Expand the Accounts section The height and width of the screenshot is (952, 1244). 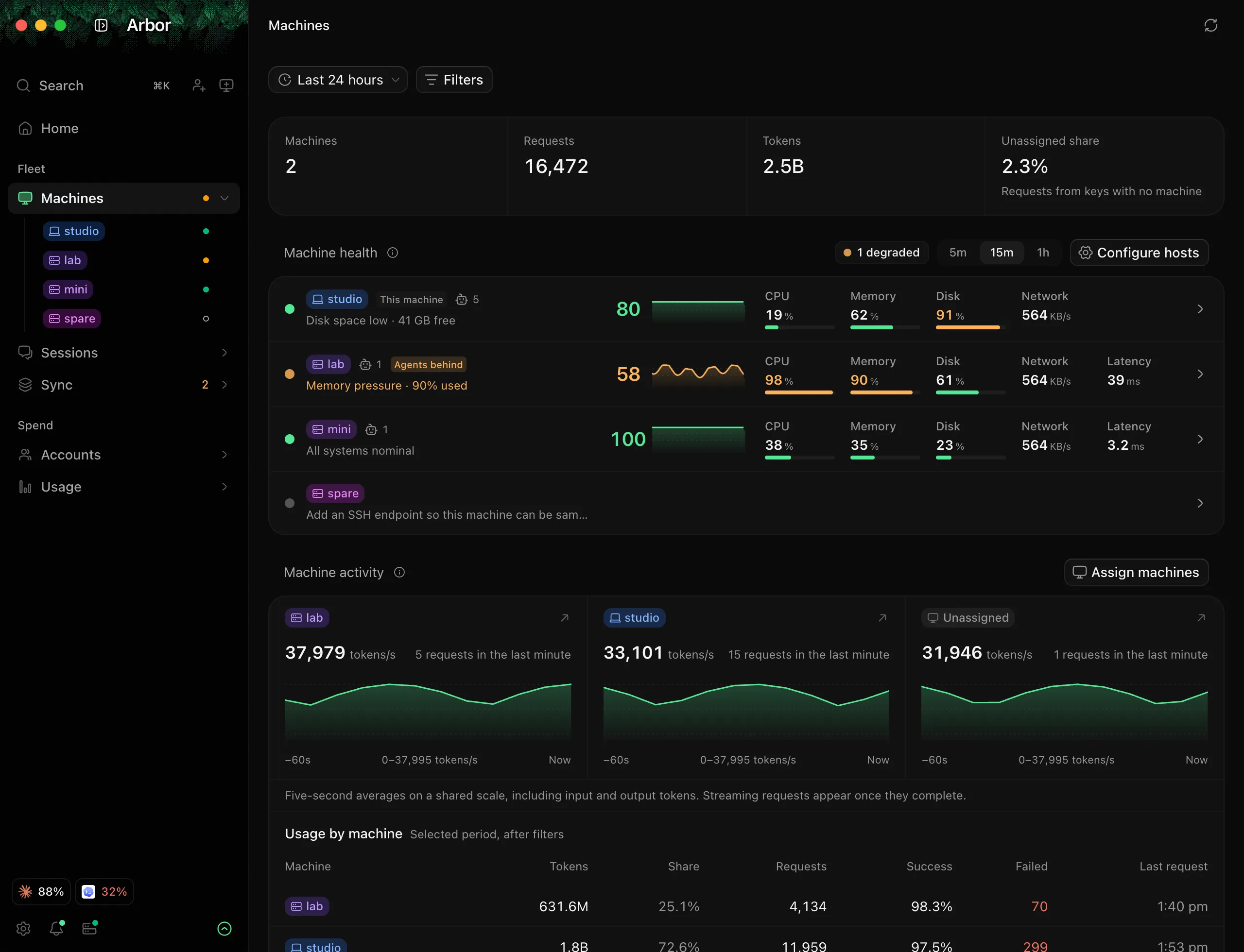click(225, 455)
